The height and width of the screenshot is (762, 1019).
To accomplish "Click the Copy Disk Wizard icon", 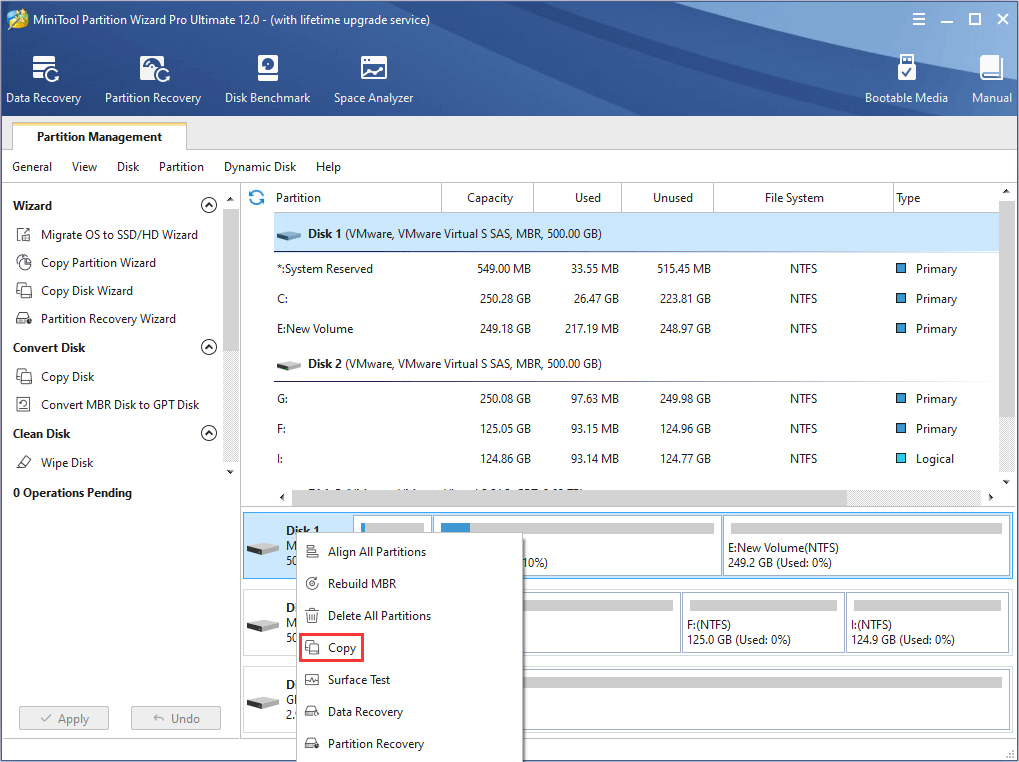I will tap(23, 290).
